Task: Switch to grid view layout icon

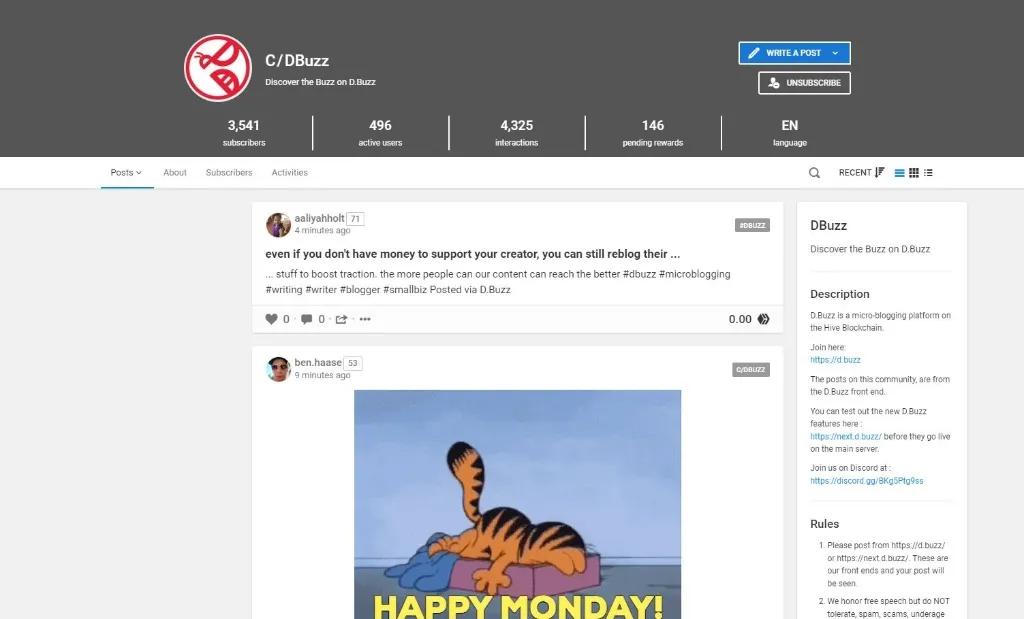Action: coord(914,173)
